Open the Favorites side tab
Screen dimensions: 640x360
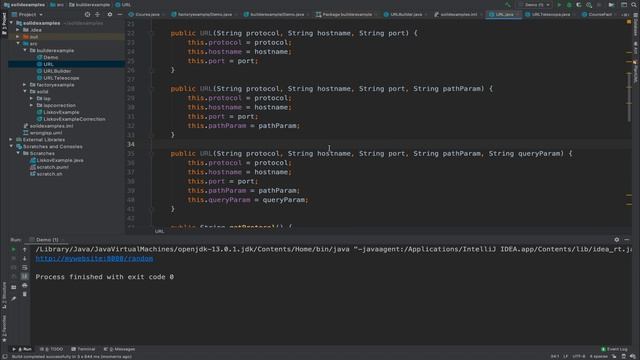tap(4, 328)
